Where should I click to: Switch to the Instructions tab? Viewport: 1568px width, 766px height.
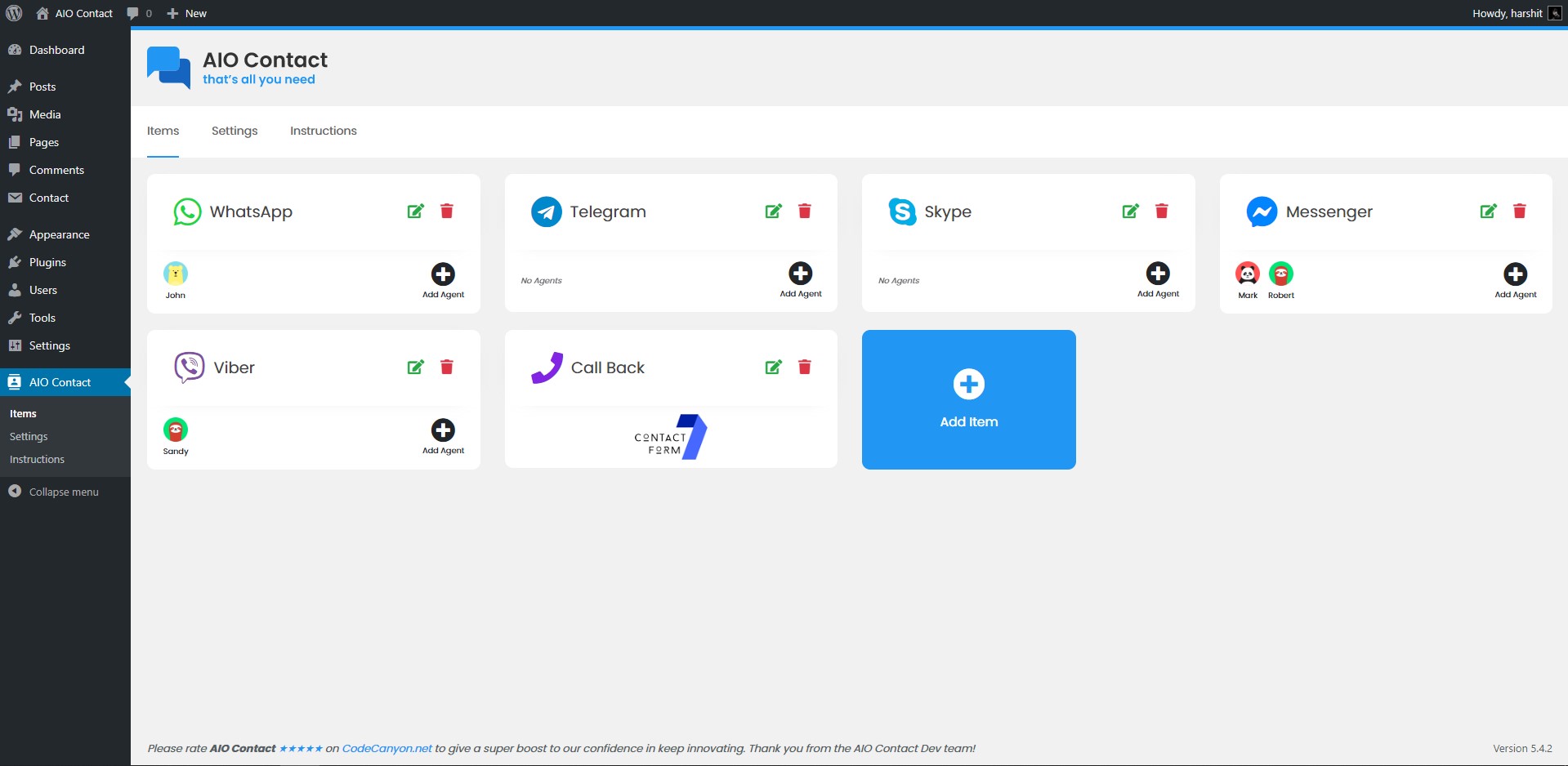click(x=324, y=131)
